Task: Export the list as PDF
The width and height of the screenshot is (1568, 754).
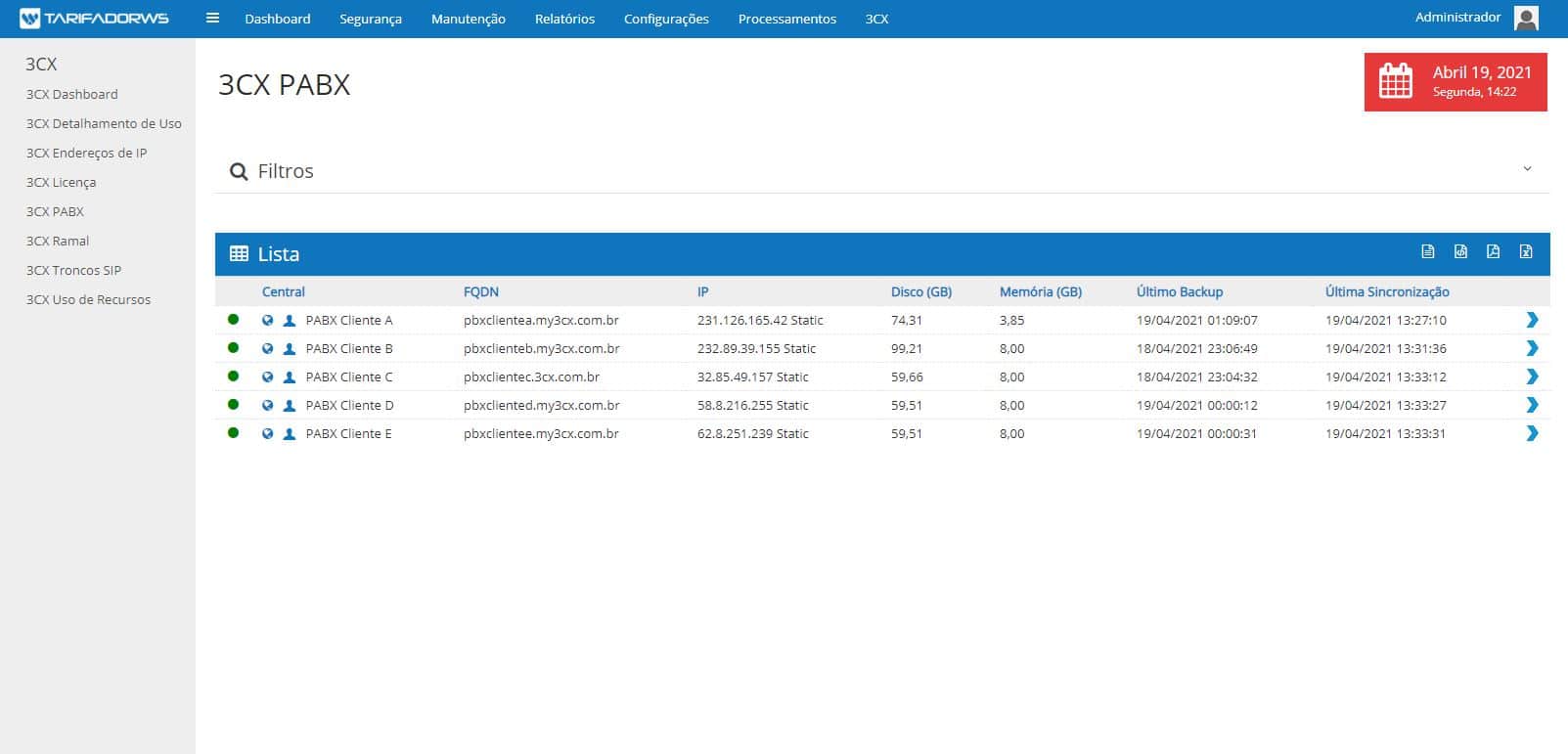Action: point(1493,252)
